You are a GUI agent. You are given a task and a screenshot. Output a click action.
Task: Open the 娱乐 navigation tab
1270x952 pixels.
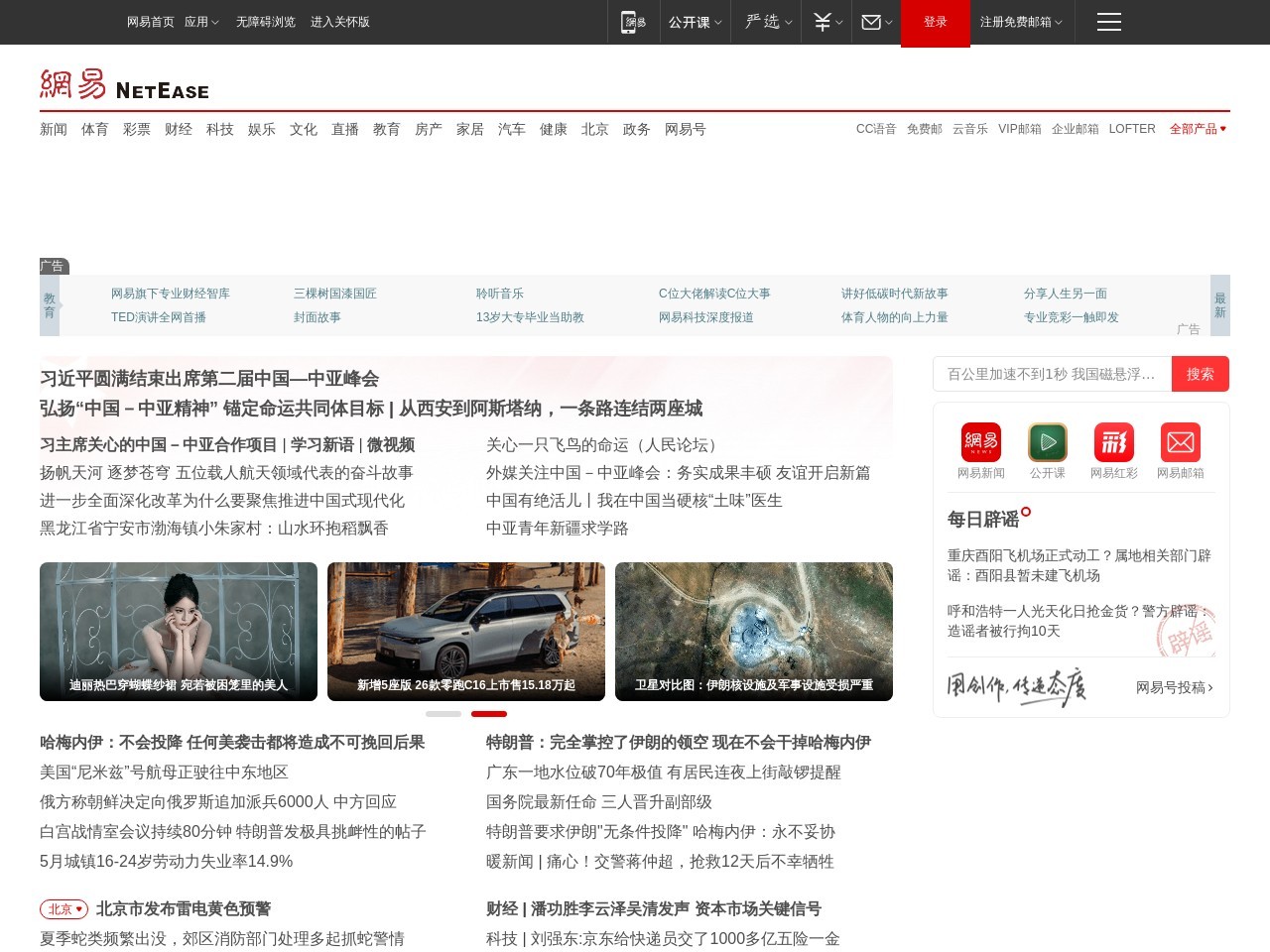coord(262,129)
